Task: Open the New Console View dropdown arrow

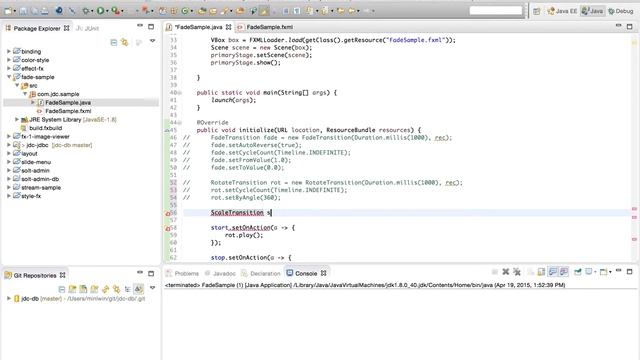Action: (610, 272)
